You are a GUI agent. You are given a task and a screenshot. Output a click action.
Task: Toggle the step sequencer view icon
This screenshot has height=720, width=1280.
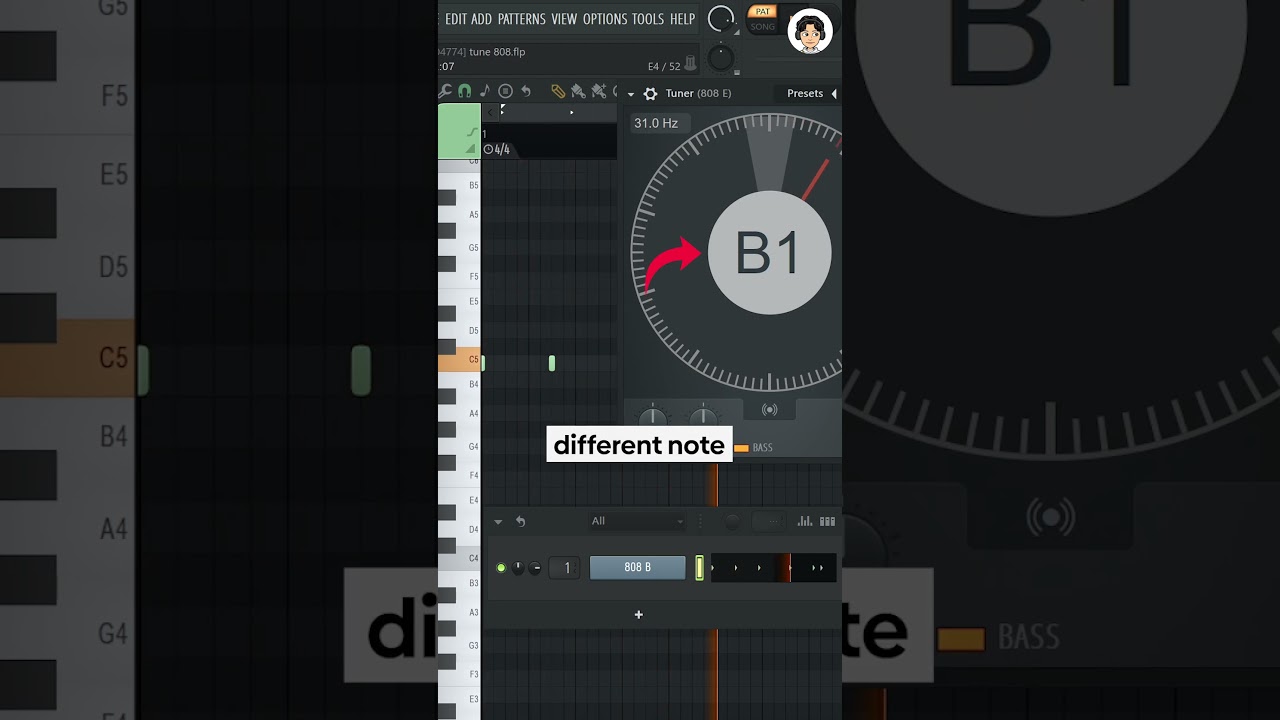827,521
